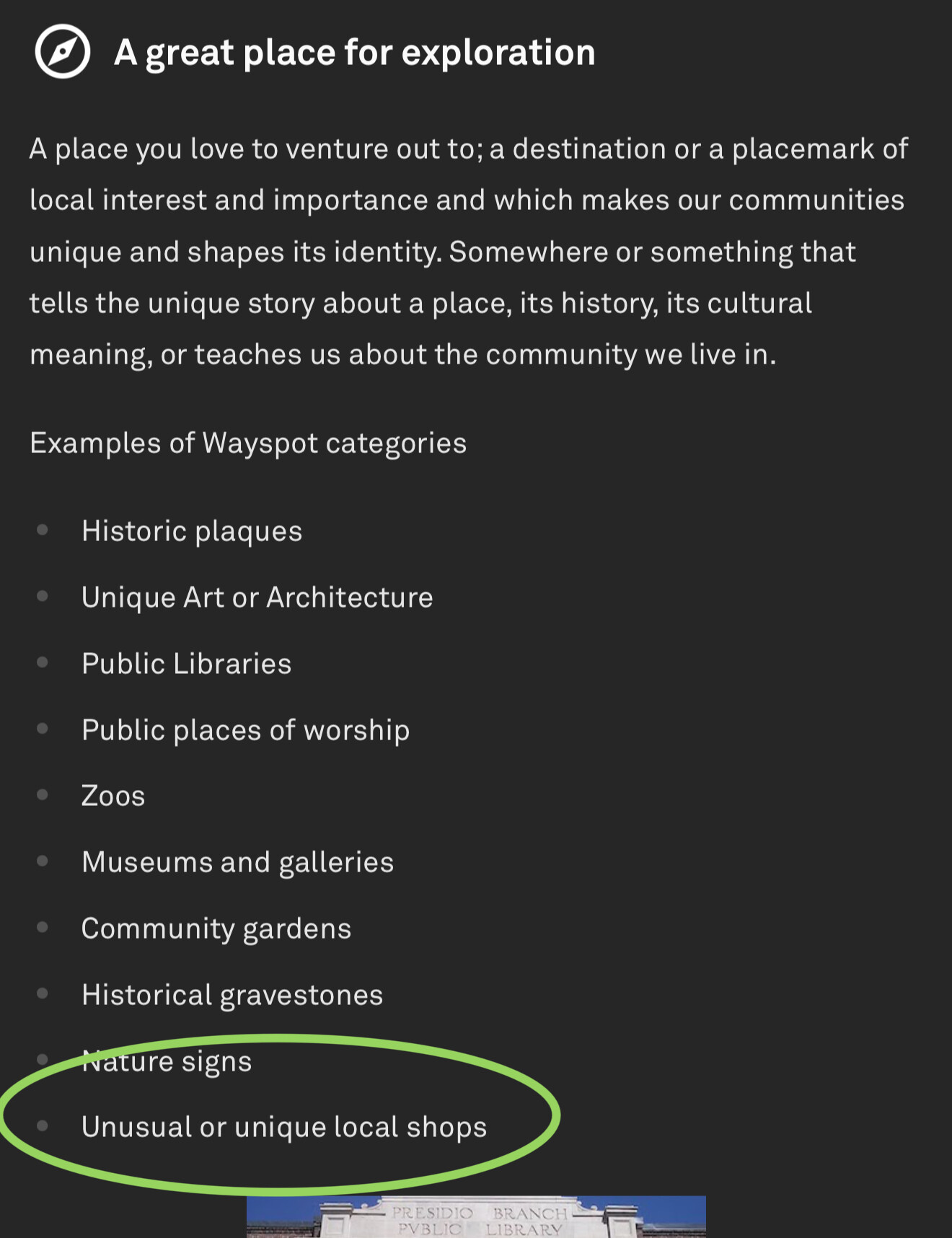Click the description paragraph about venturing out
The width and height of the screenshot is (952, 1238).
point(469,252)
